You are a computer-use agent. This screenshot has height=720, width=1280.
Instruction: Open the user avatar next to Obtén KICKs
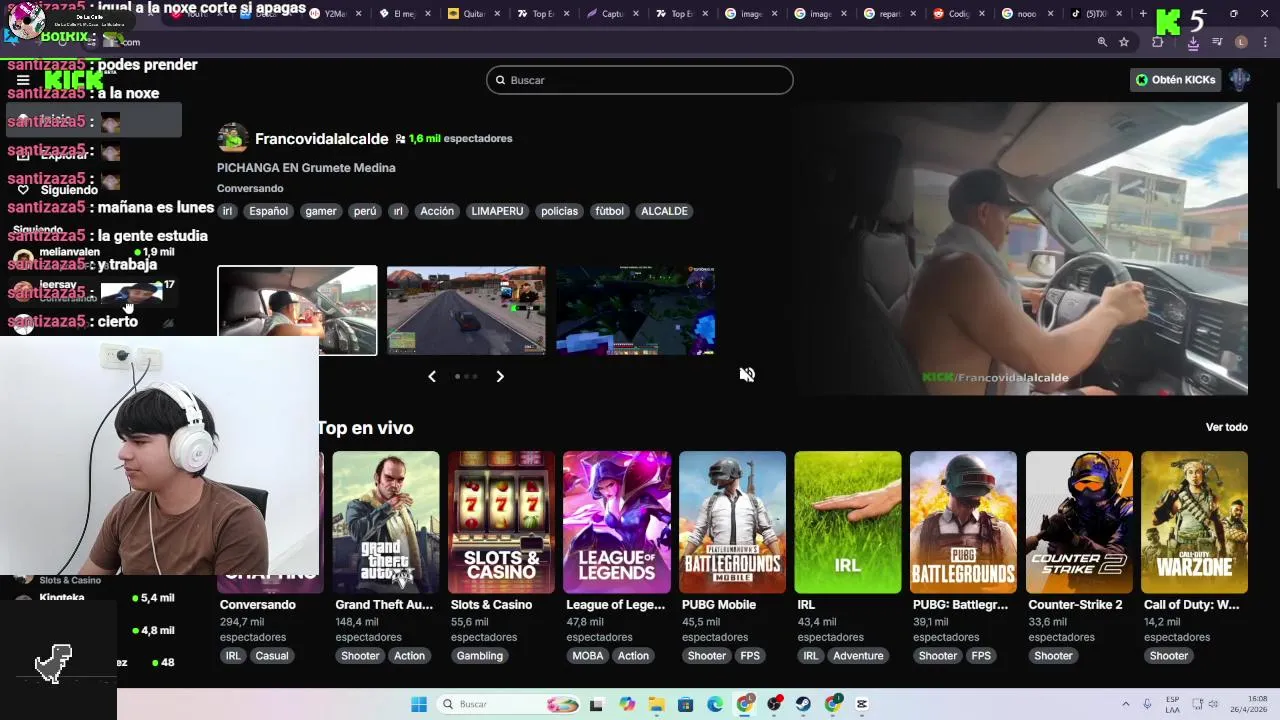[x=1240, y=80]
